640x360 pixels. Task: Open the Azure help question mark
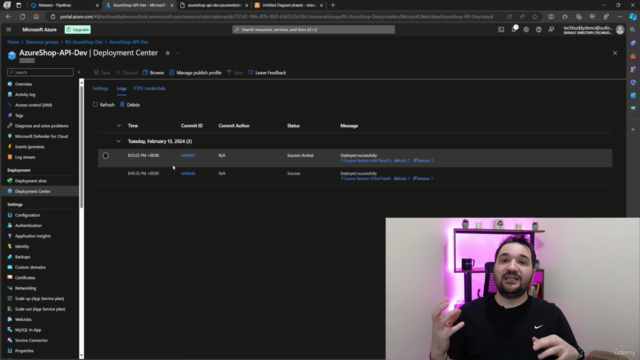[x=539, y=30]
